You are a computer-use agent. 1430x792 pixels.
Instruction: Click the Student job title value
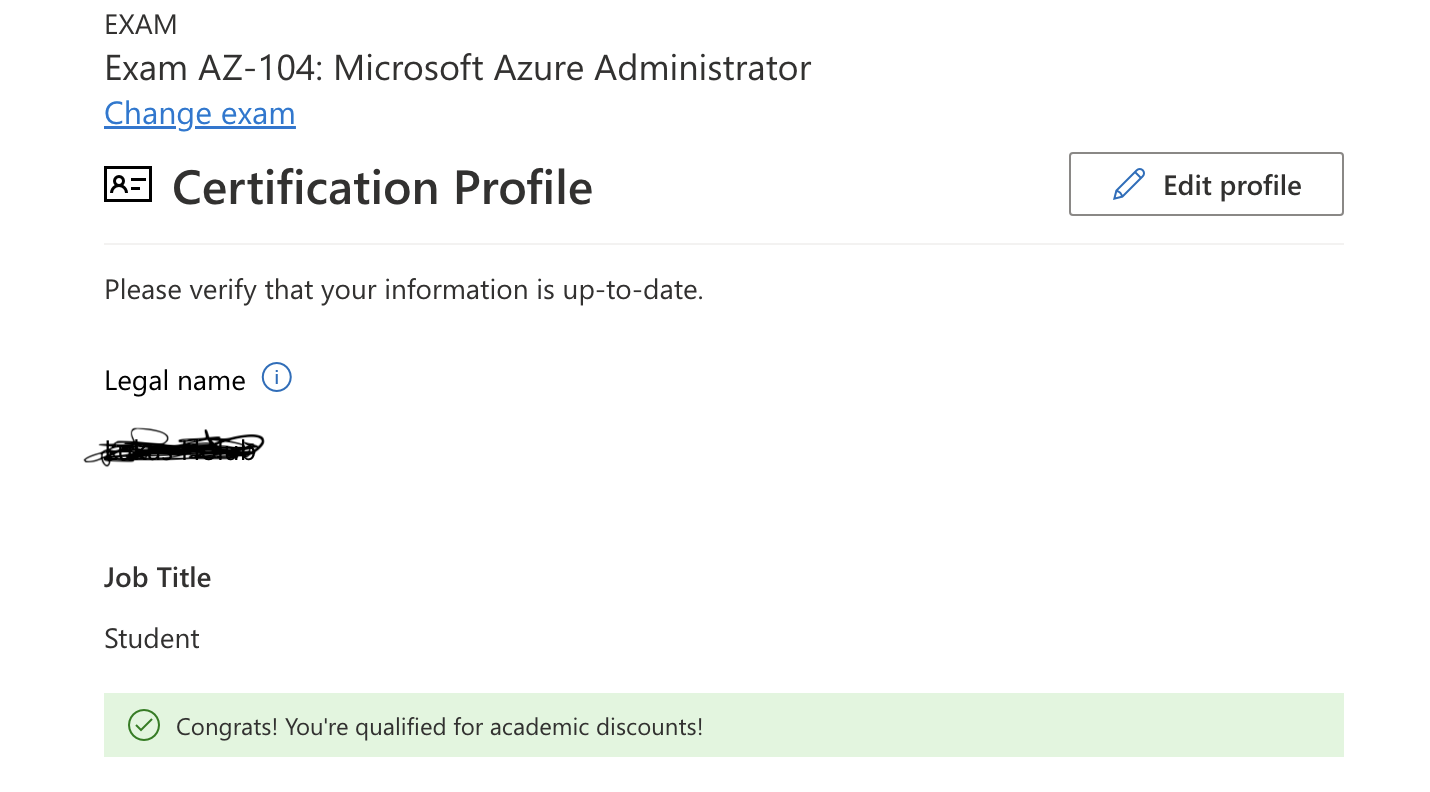[x=152, y=639]
